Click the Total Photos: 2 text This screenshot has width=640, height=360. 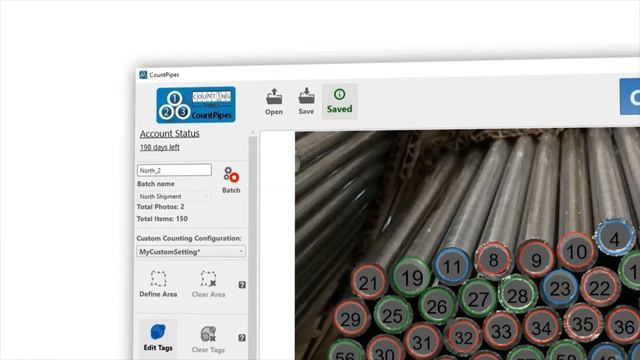160,207
